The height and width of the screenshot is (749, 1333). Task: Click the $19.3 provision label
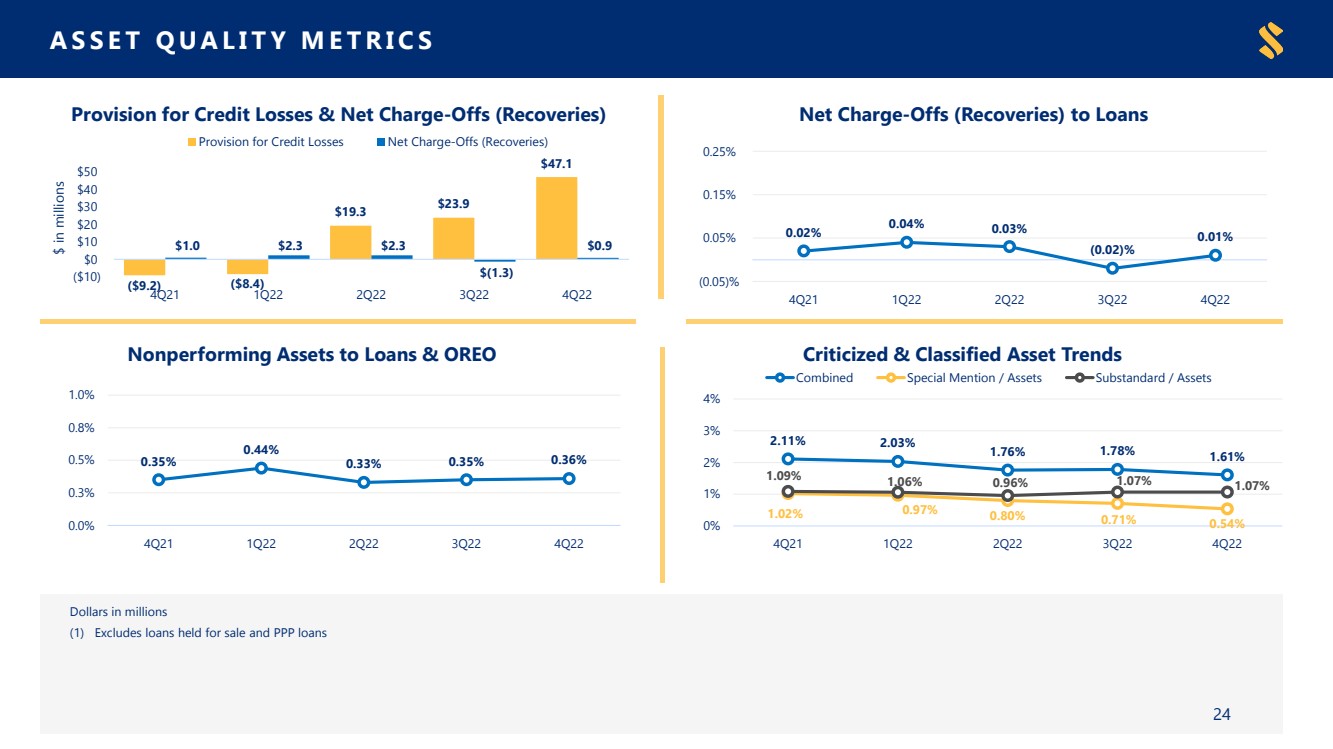(350, 212)
